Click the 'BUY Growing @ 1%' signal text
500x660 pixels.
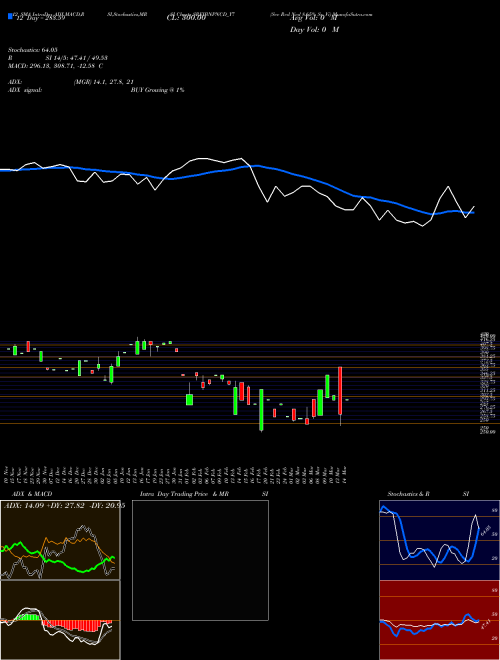[x=158, y=90]
